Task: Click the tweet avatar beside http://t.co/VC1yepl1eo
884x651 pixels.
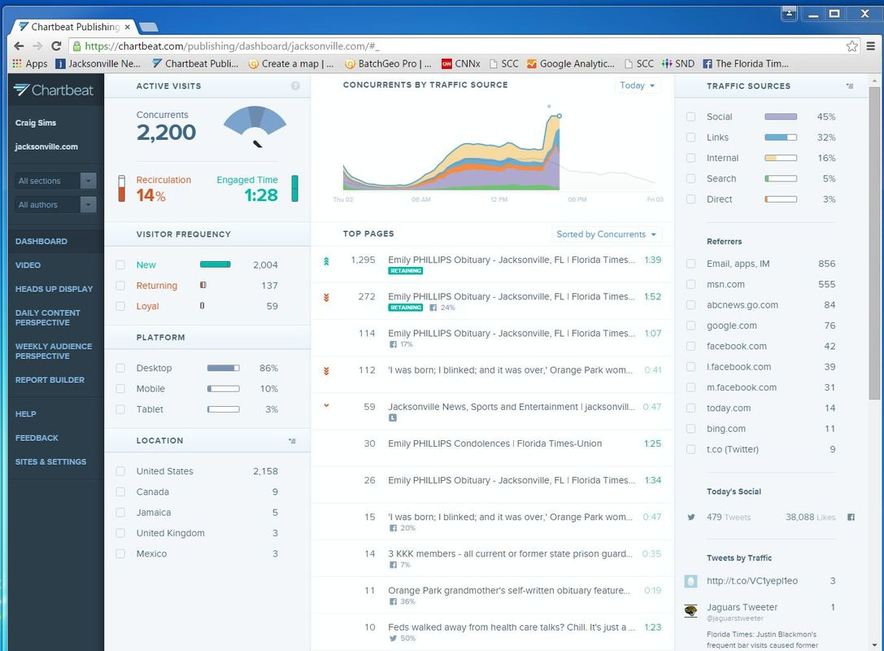Action: [x=691, y=581]
